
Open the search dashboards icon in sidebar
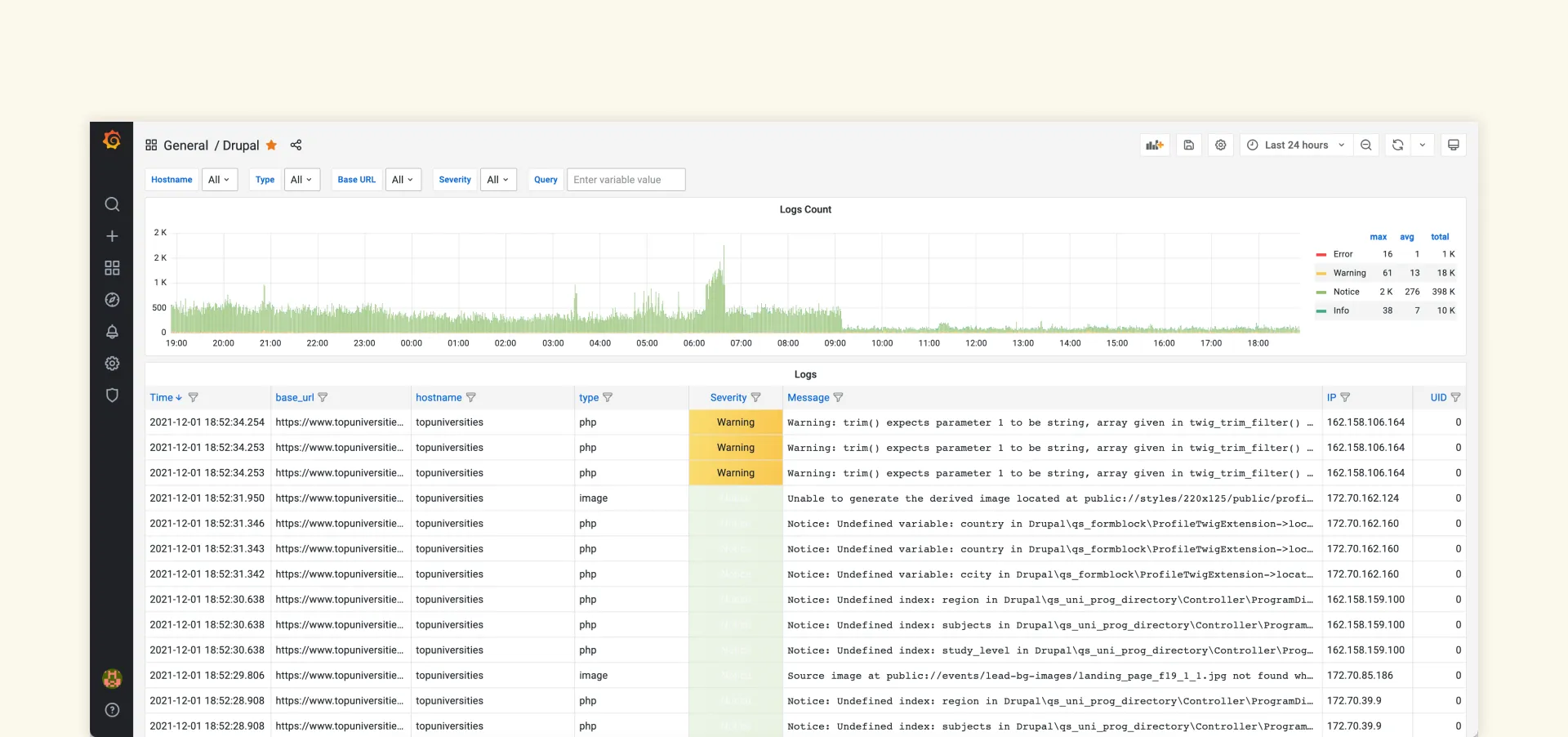click(x=112, y=204)
